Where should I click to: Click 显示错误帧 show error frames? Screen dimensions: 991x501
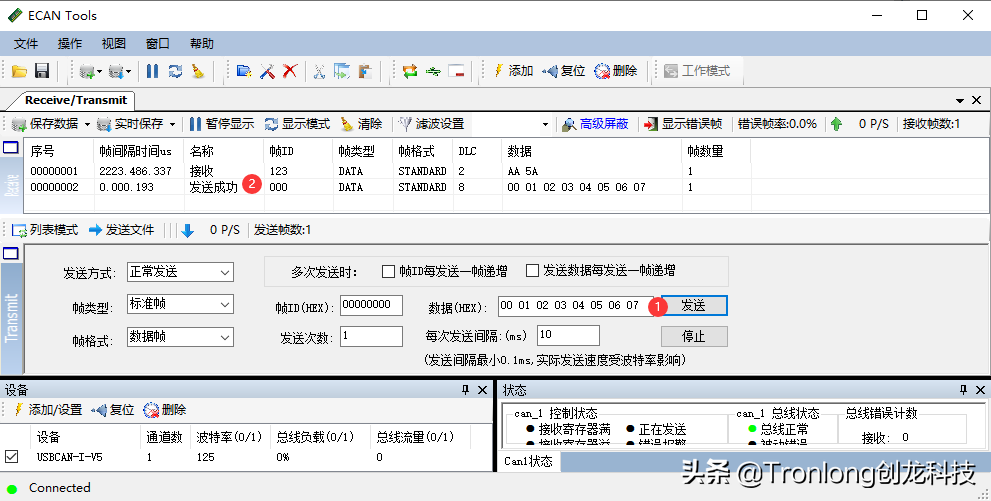coord(683,124)
